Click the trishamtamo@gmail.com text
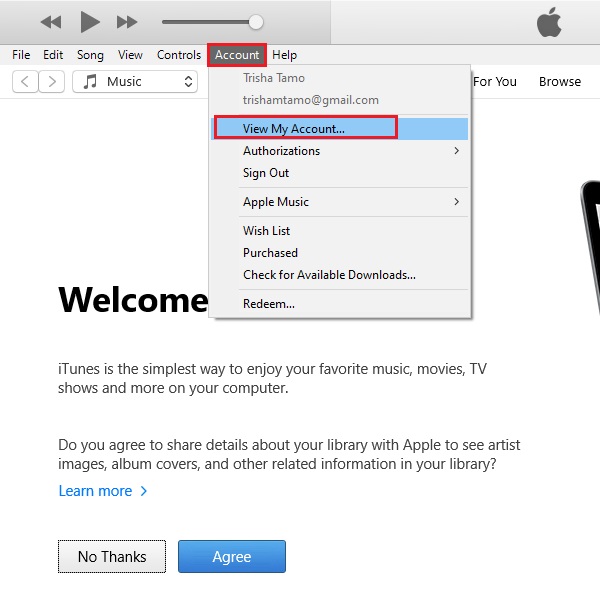The height and width of the screenshot is (614, 600). tap(311, 100)
